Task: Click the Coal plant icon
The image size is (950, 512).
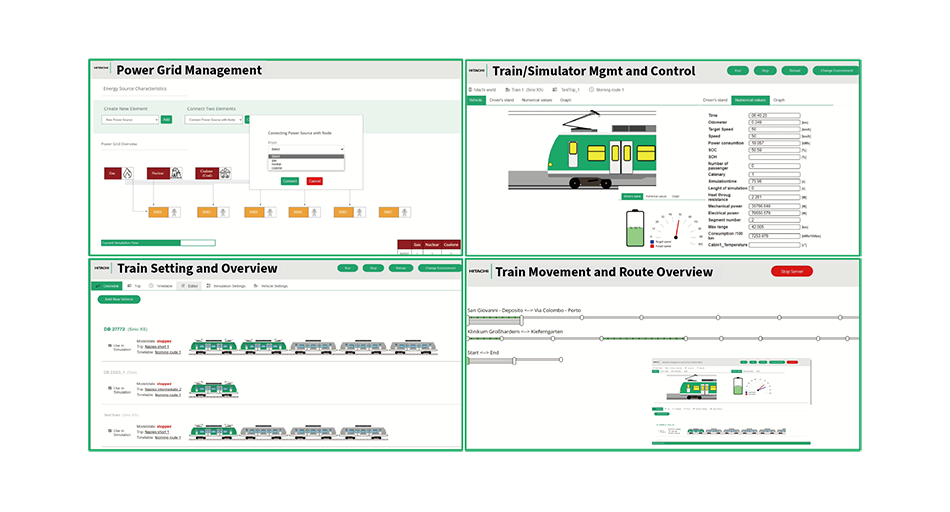Action: point(225,173)
